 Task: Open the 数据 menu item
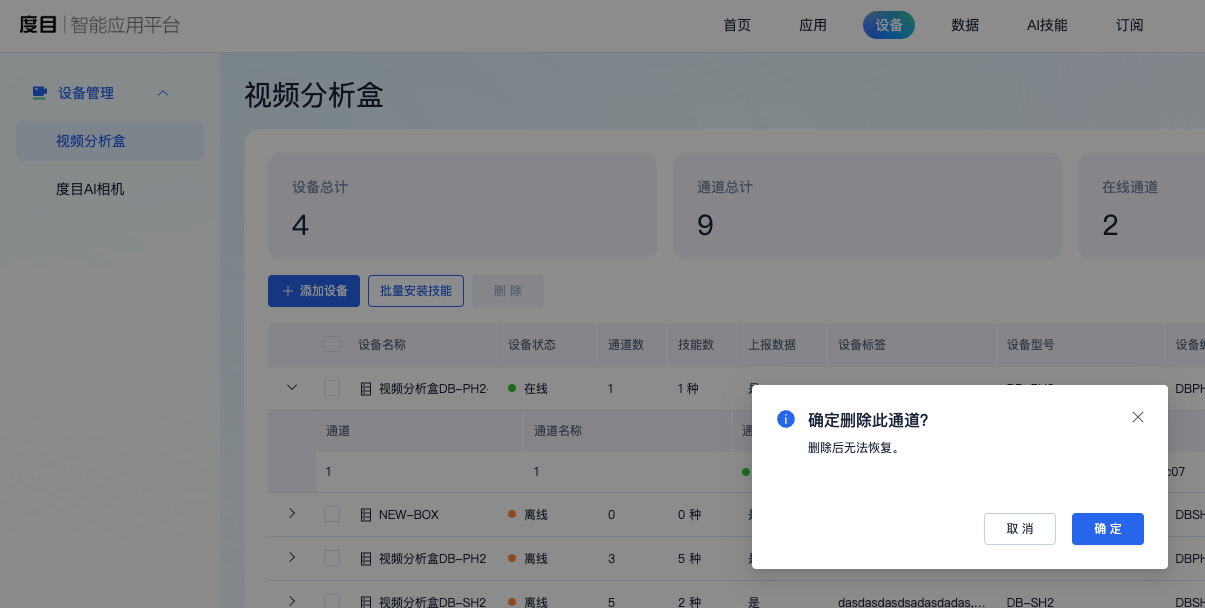(x=965, y=25)
